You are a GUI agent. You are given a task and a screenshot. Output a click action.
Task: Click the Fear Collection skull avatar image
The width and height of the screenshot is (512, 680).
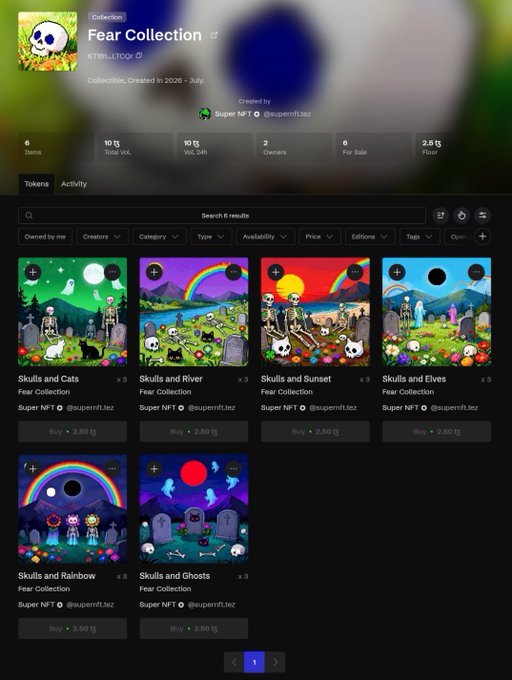48,41
